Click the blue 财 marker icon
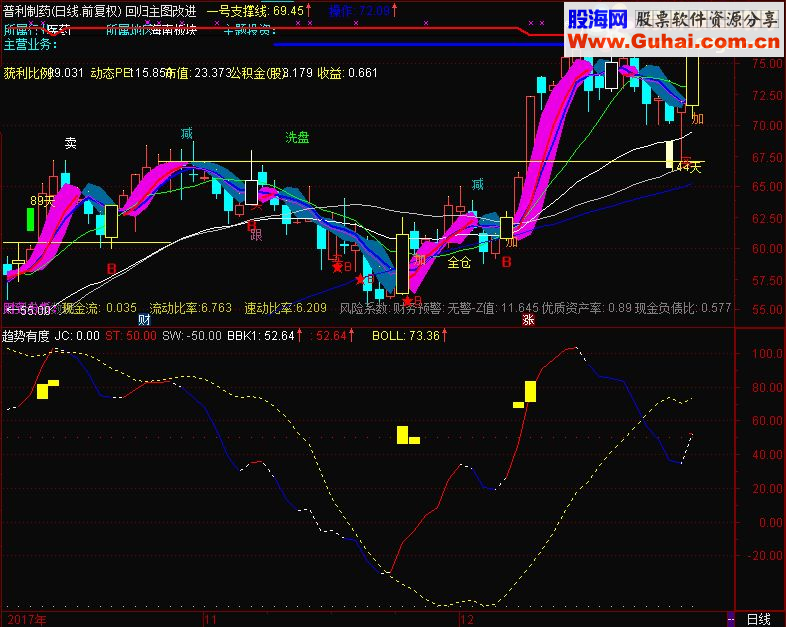Image resolution: width=786 pixels, height=627 pixels. (144, 320)
